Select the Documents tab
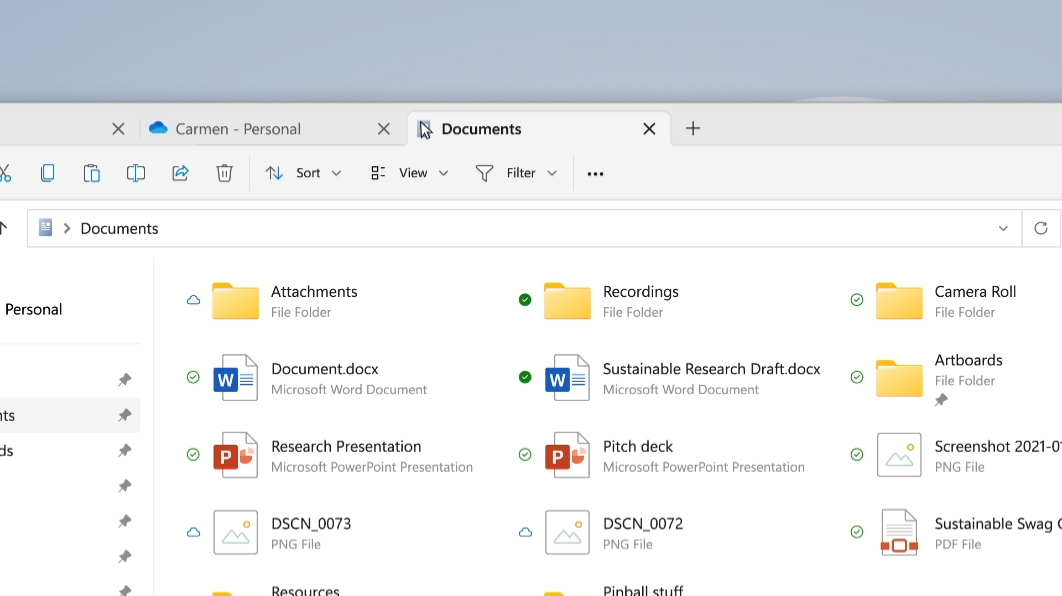 [481, 129]
